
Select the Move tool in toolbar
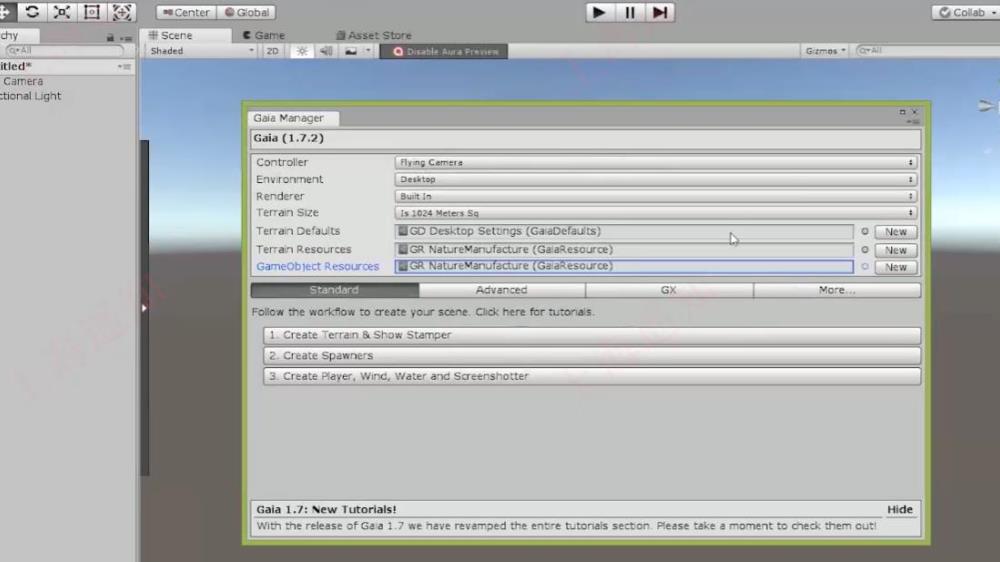pyautogui.click(x=5, y=12)
